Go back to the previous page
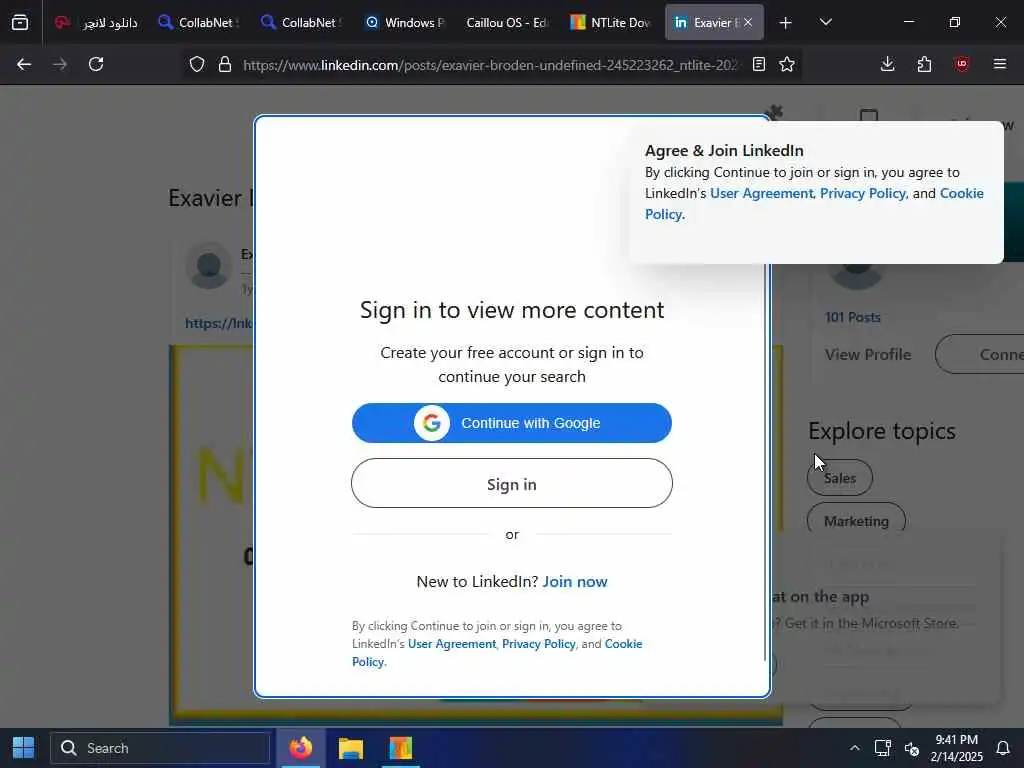Viewport: 1024px width, 768px height. (x=24, y=64)
